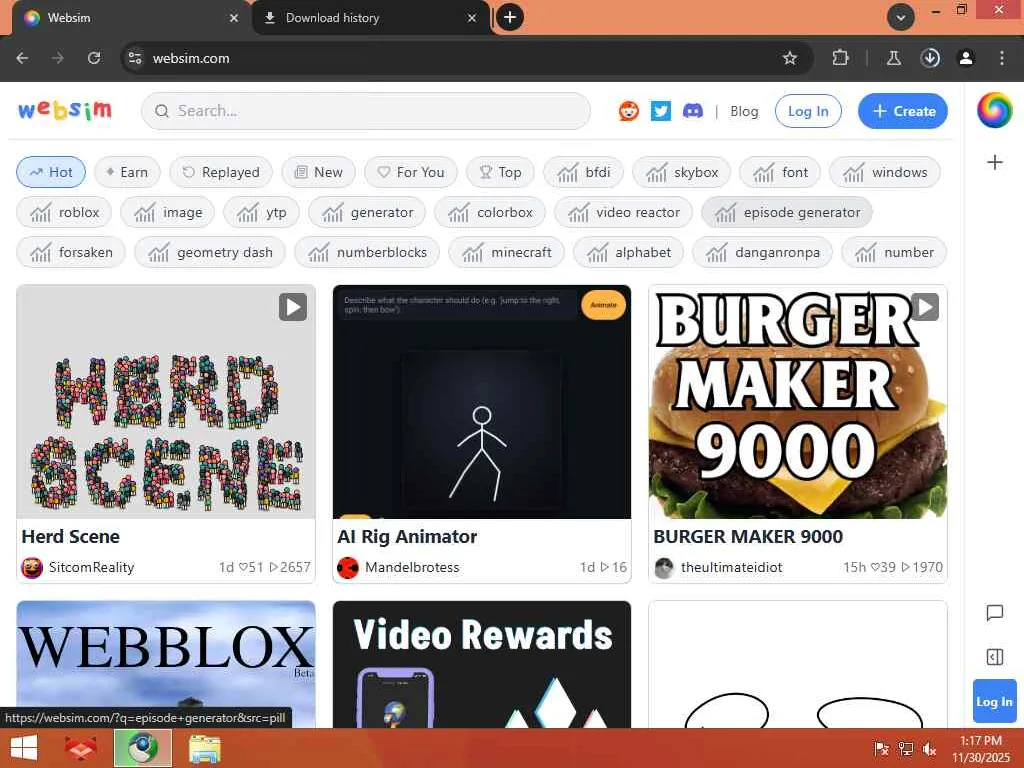The image size is (1024, 768).
Task: Open a new browser tab
Action: (x=510, y=17)
